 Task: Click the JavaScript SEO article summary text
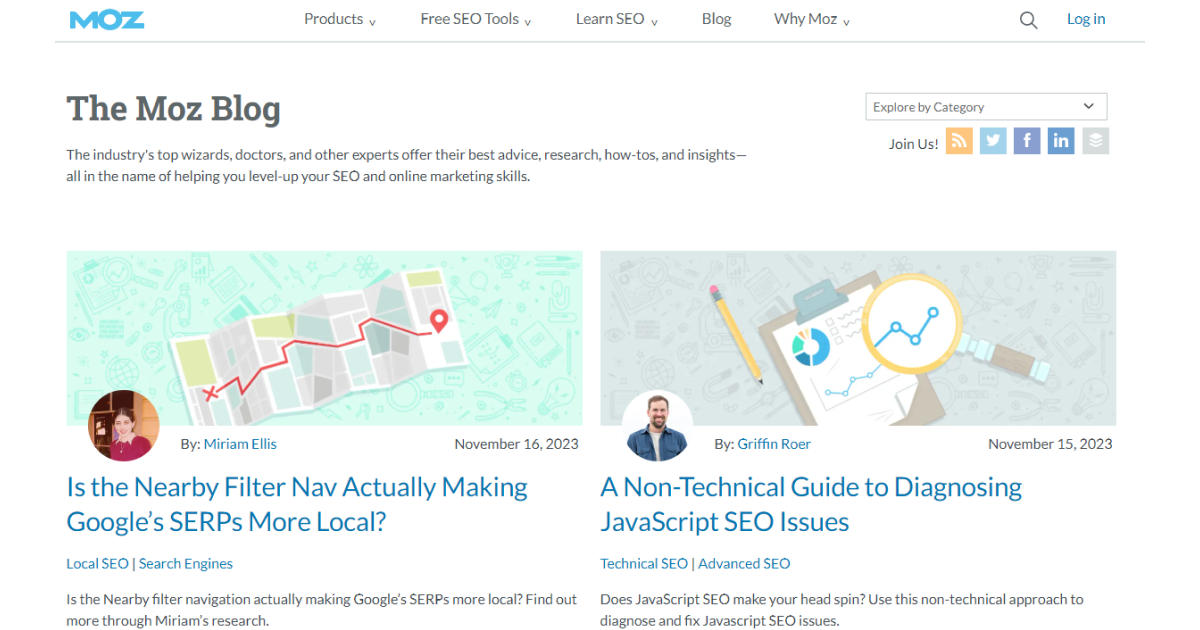[x=842, y=610]
